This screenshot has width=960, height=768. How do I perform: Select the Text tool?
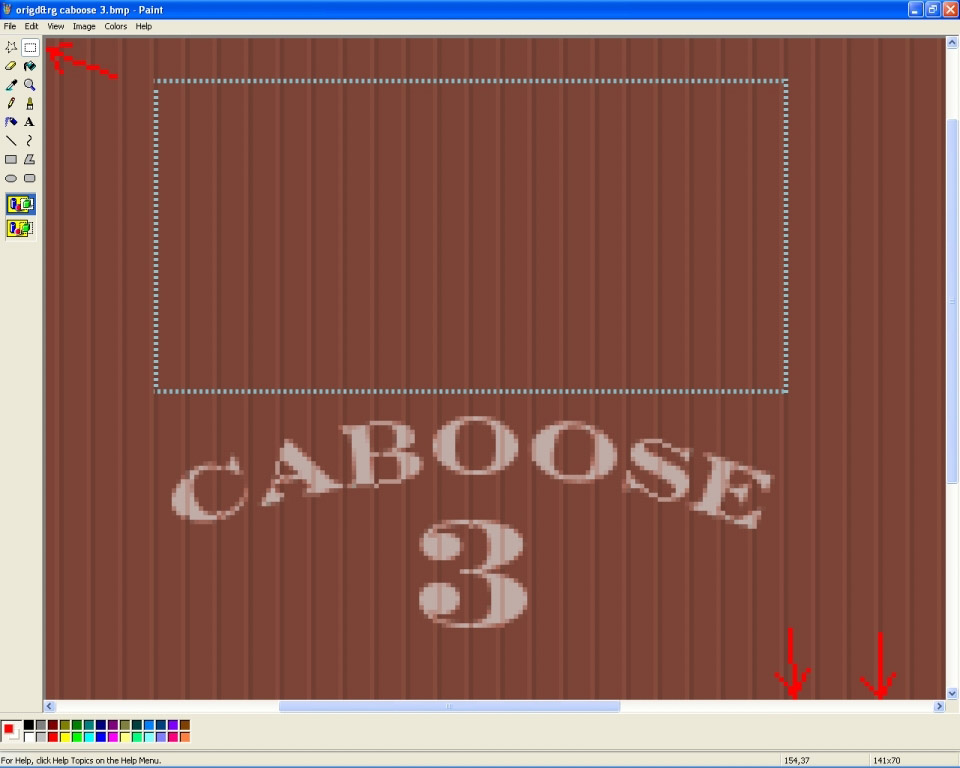pos(30,122)
